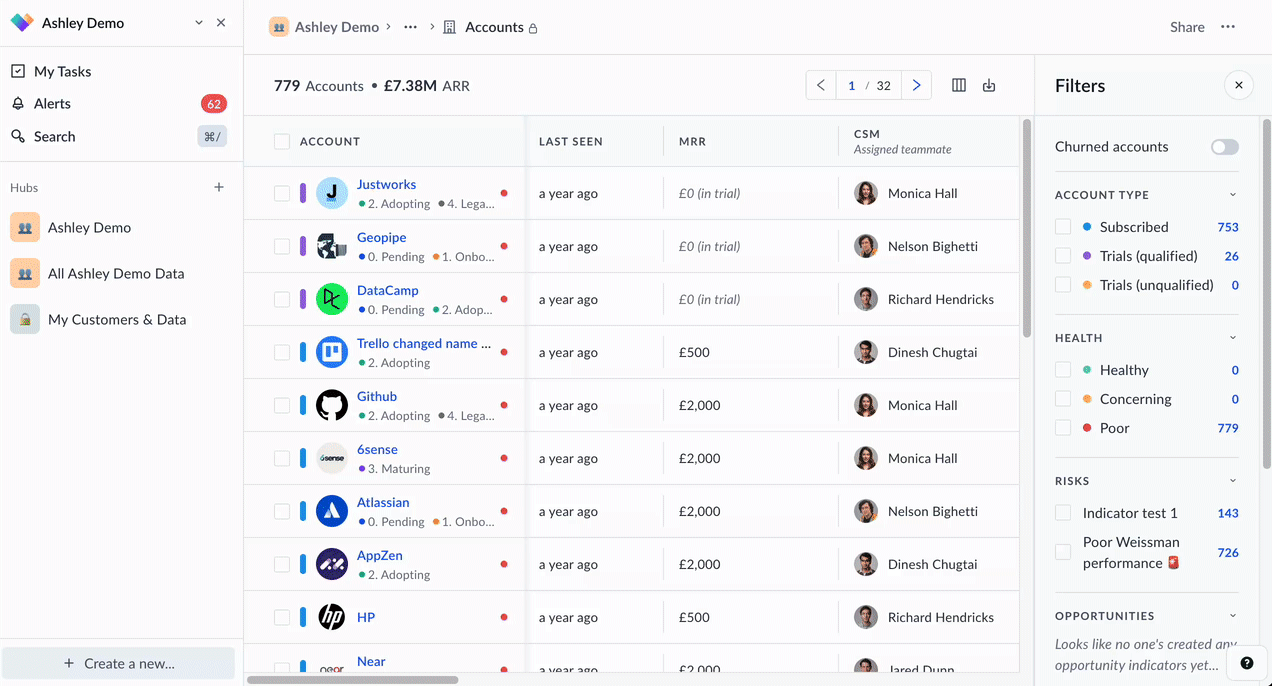Open the Ashley Demo workspace dropdown
This screenshot has height=686, width=1272.
(199, 23)
